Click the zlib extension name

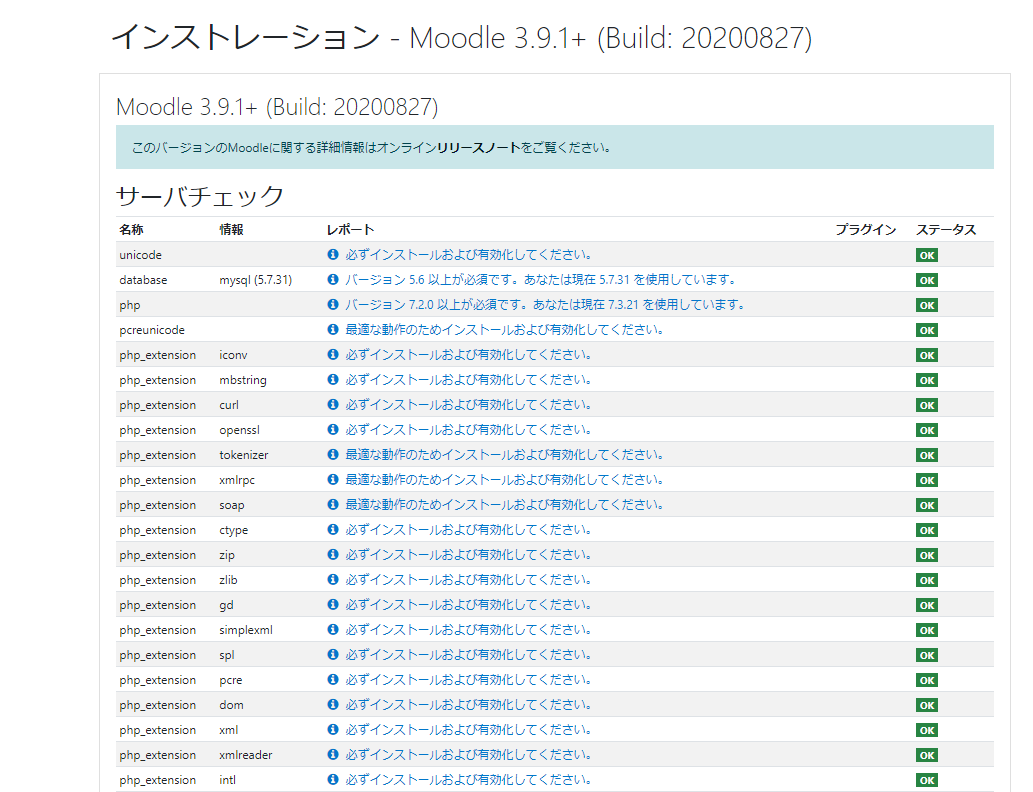pyautogui.click(x=228, y=580)
